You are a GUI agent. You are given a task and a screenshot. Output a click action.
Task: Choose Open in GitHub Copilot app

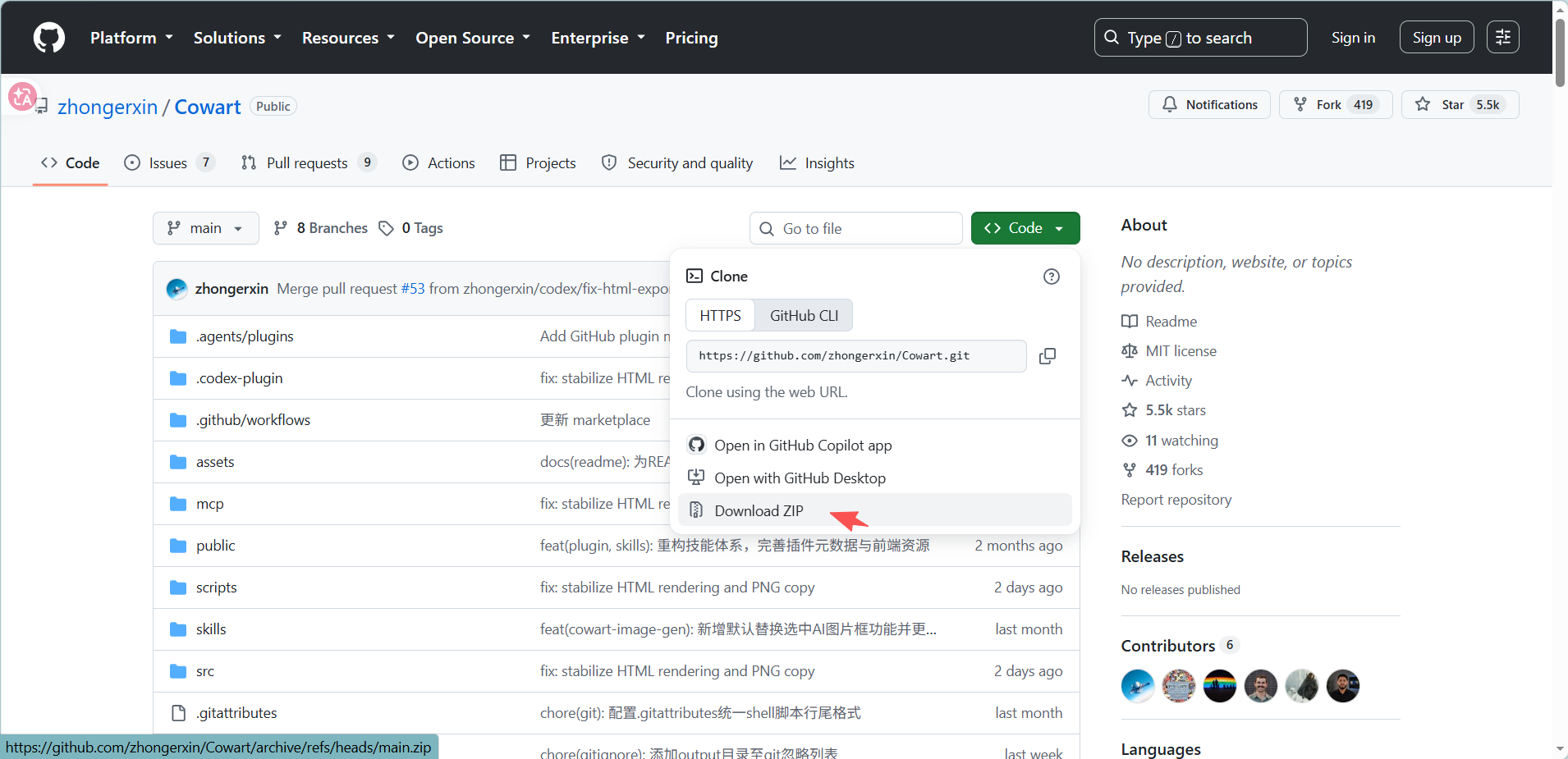875,446
